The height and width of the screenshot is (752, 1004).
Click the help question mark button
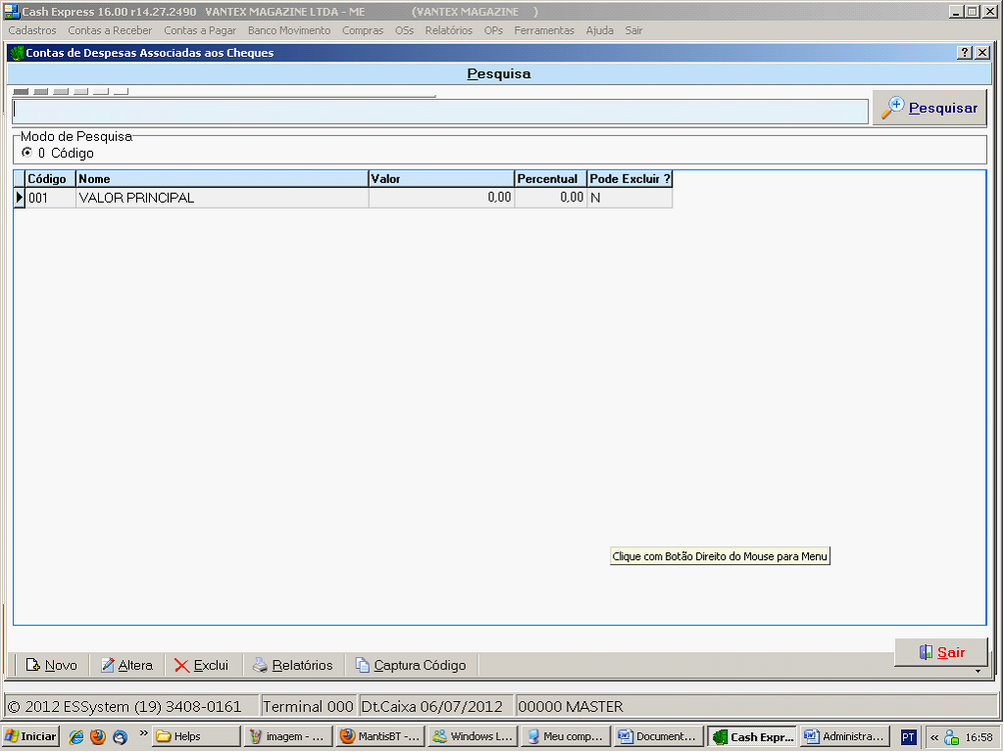pyautogui.click(x=964, y=53)
